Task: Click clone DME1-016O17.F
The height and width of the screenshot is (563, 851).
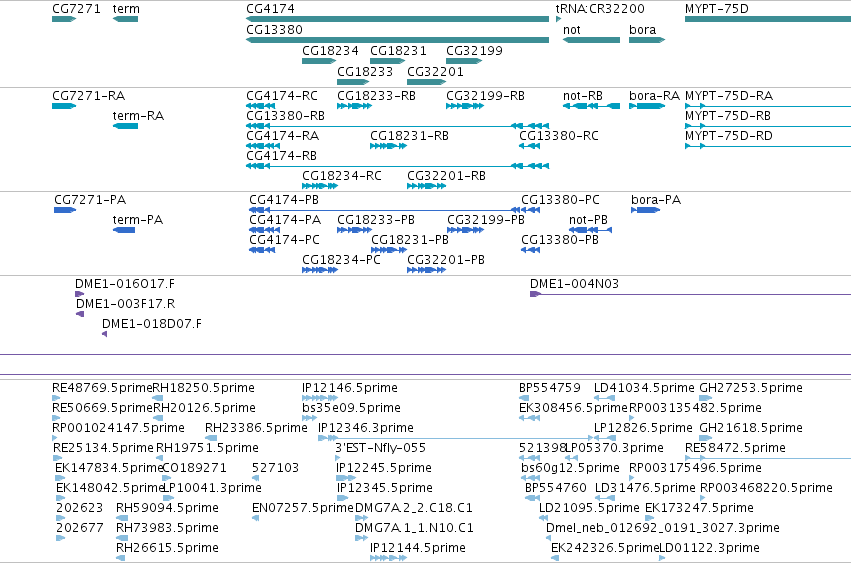Action: [79, 294]
